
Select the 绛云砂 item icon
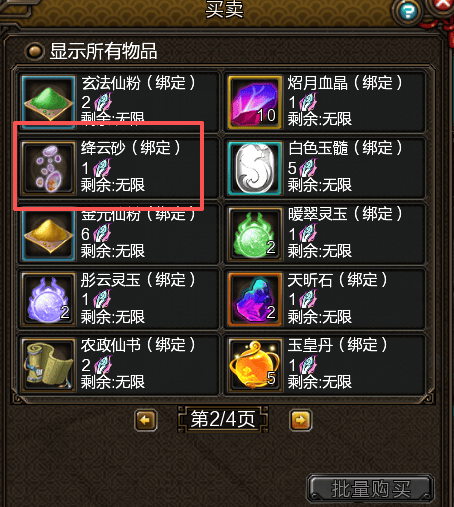49,168
